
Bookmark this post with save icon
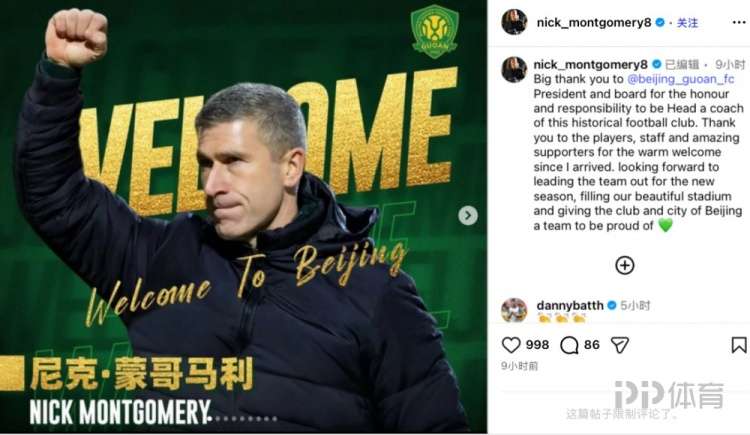(739, 345)
